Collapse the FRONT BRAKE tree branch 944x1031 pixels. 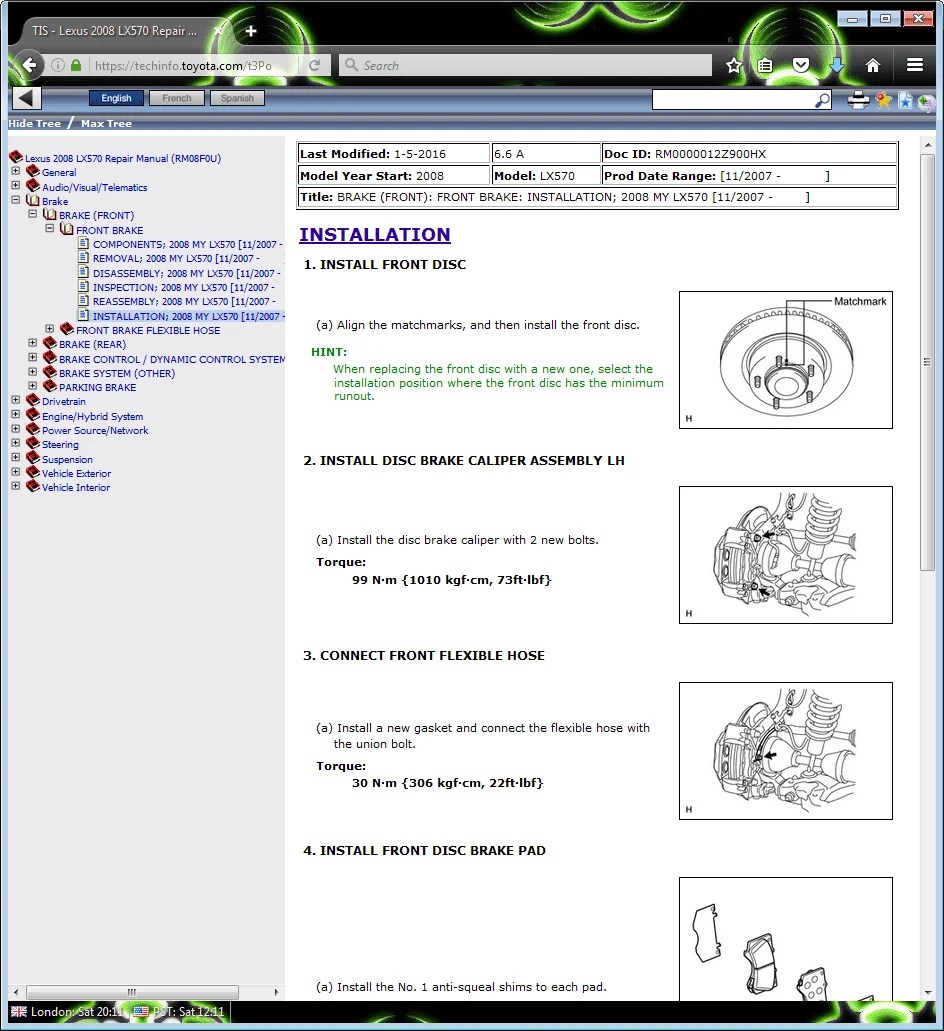pyautogui.click(x=48, y=230)
